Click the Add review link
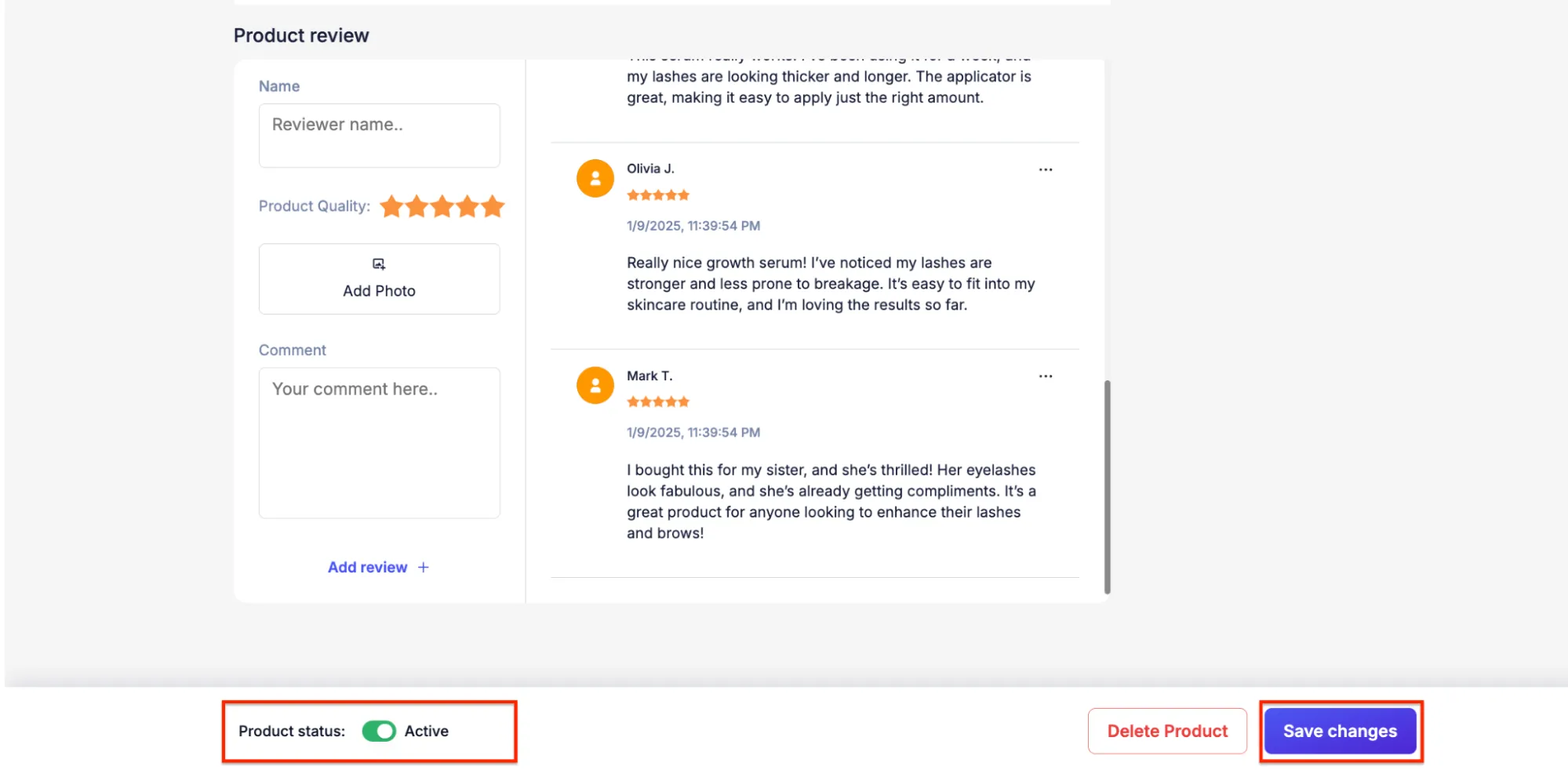This screenshot has width=1568, height=781. tap(368, 567)
